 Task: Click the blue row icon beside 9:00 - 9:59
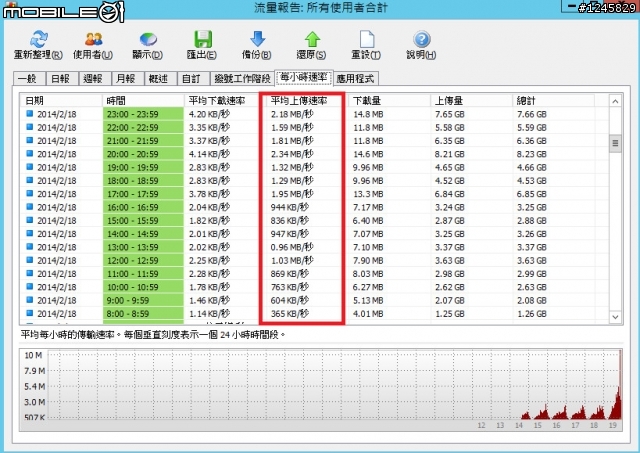[29, 300]
